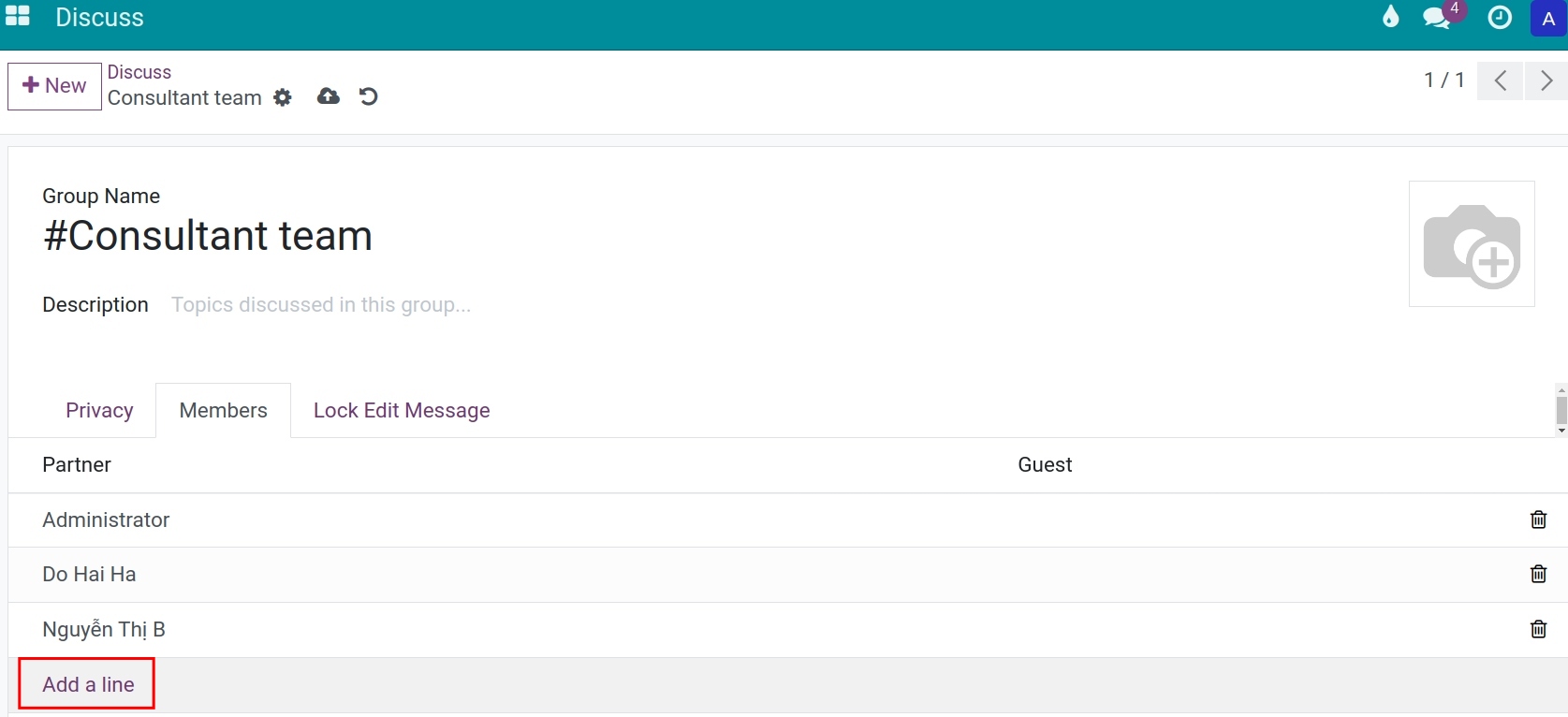
Task: Open the apps grid menu icon
Action: 18,17
